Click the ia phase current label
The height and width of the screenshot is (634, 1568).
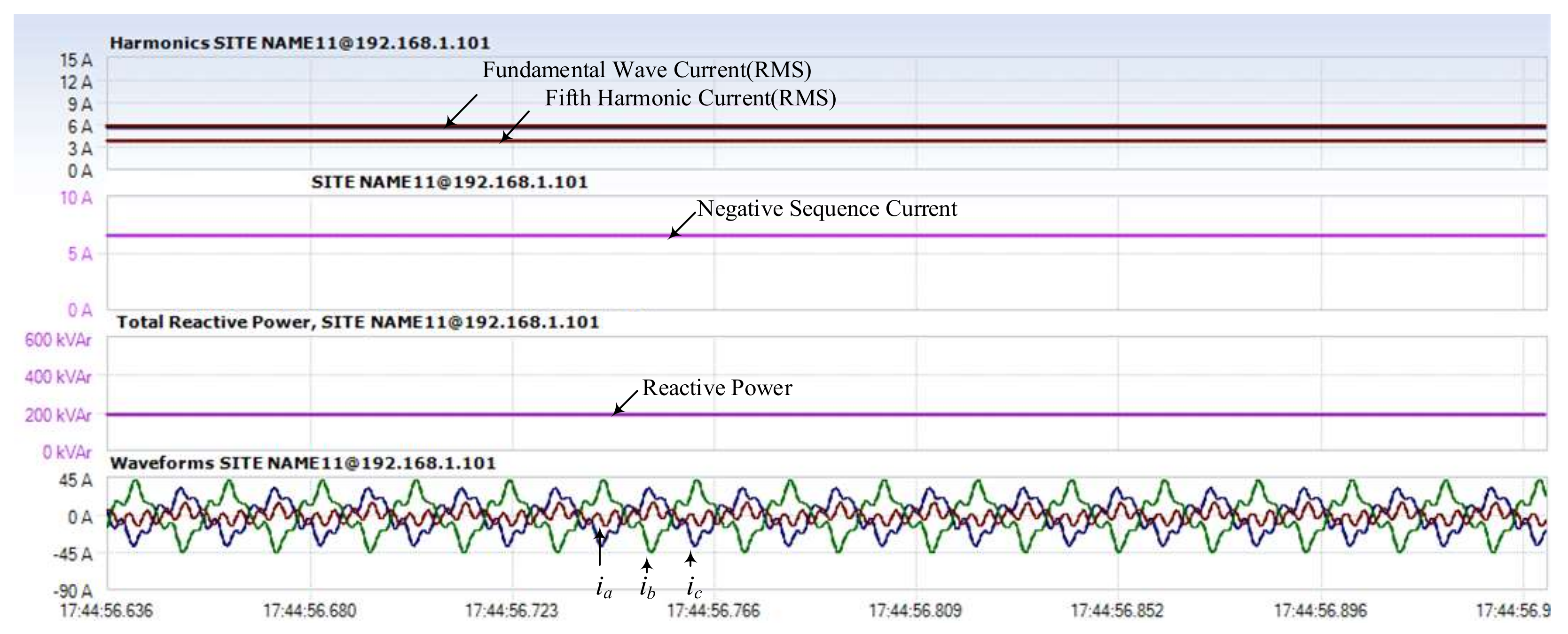tap(603, 588)
